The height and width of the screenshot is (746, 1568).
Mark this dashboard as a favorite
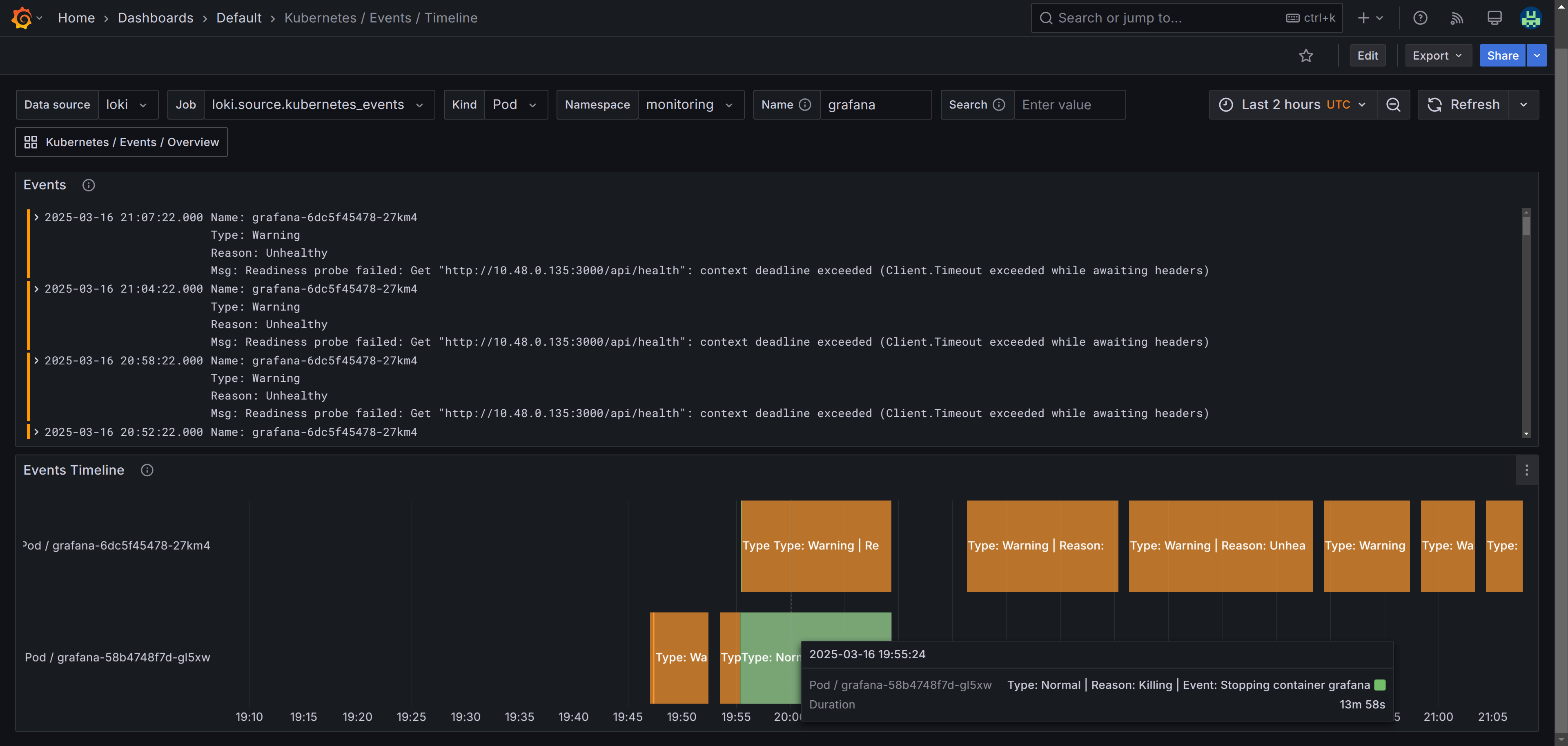1306,56
